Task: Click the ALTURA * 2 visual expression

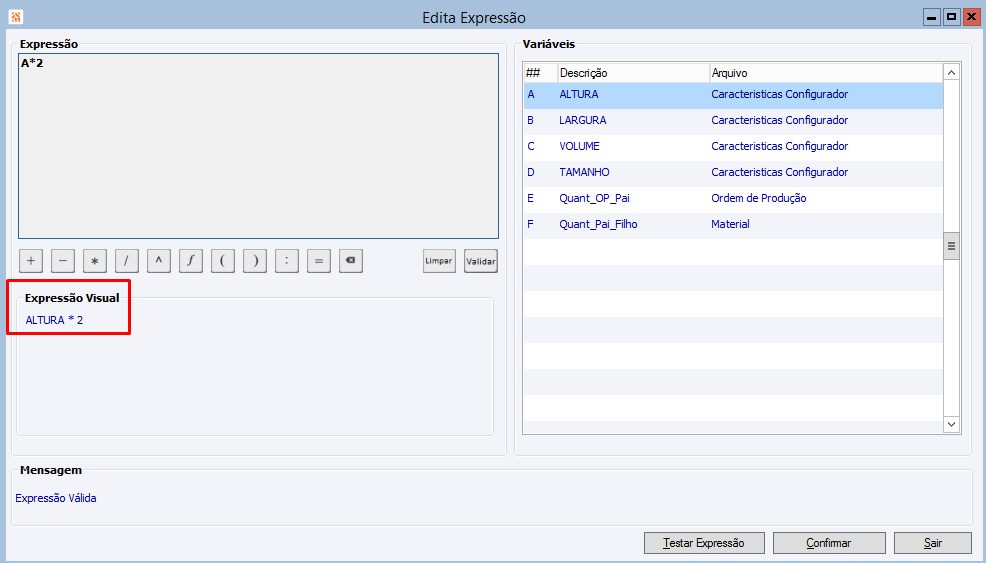Action: [54, 320]
